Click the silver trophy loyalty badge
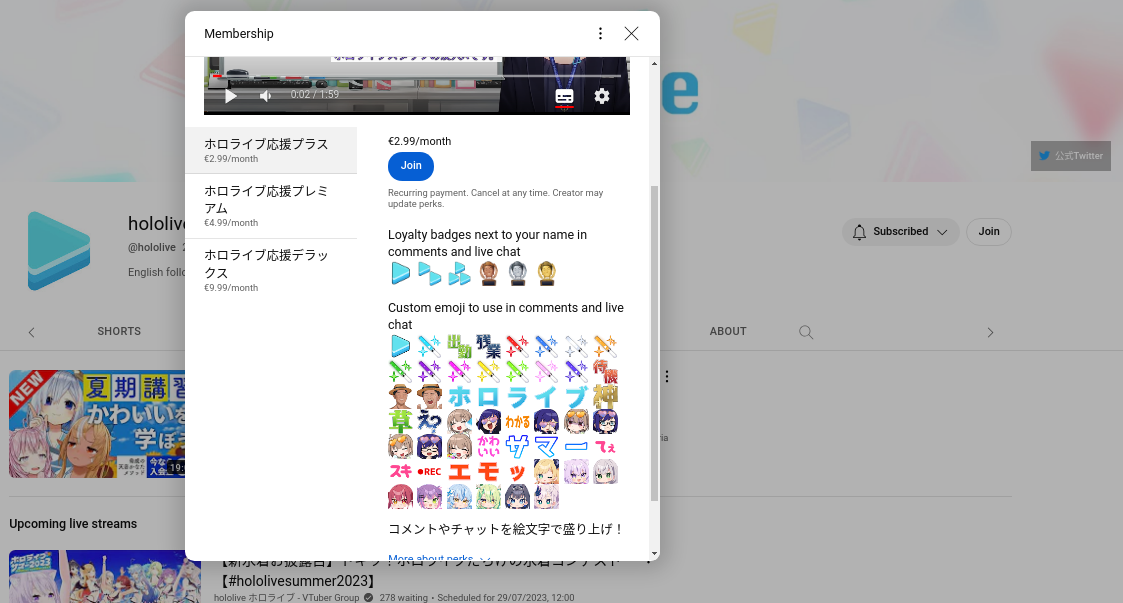Screen dimensions: 1123x603 pyautogui.click(x=517, y=273)
